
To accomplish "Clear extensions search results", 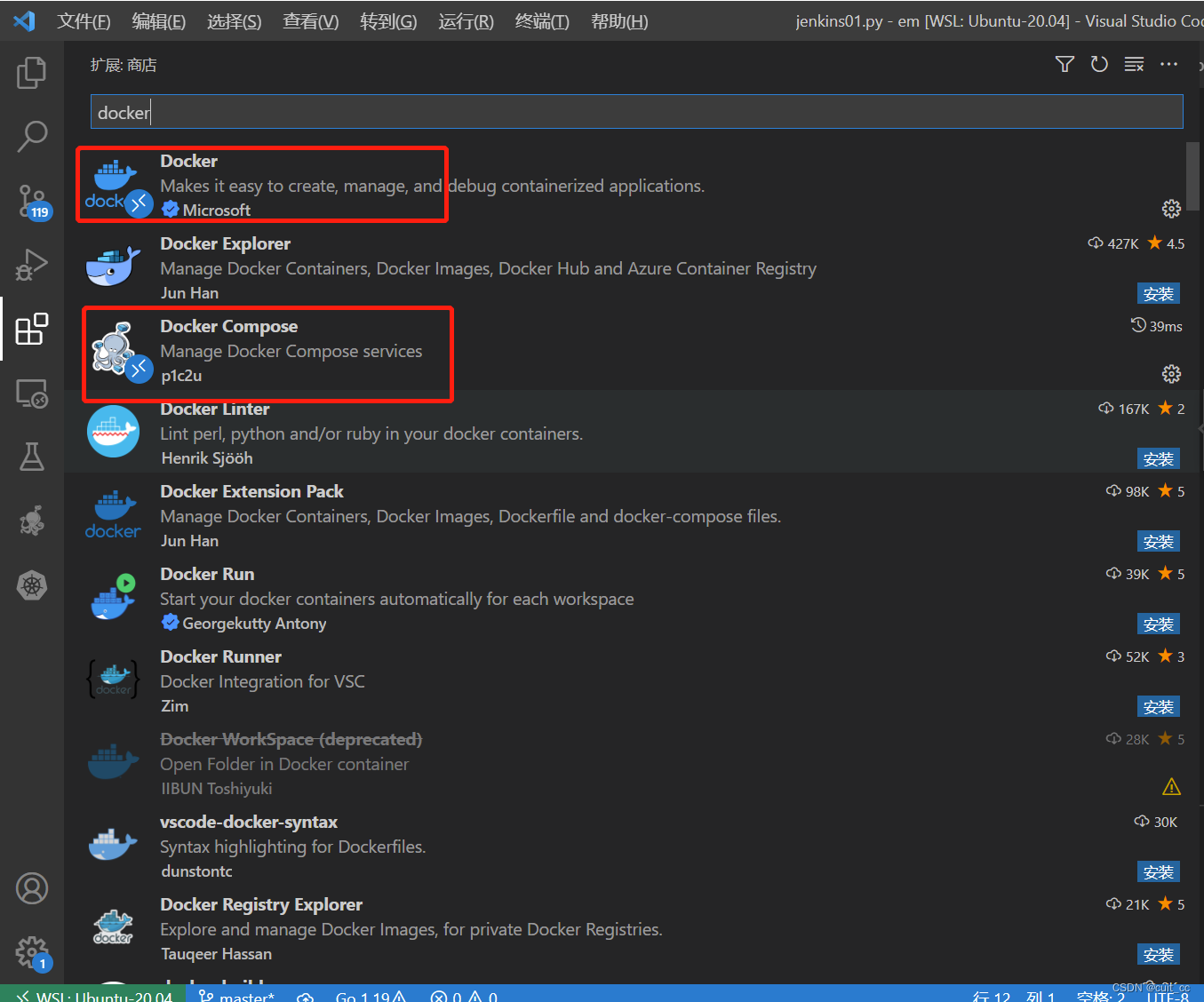I will 1134,64.
